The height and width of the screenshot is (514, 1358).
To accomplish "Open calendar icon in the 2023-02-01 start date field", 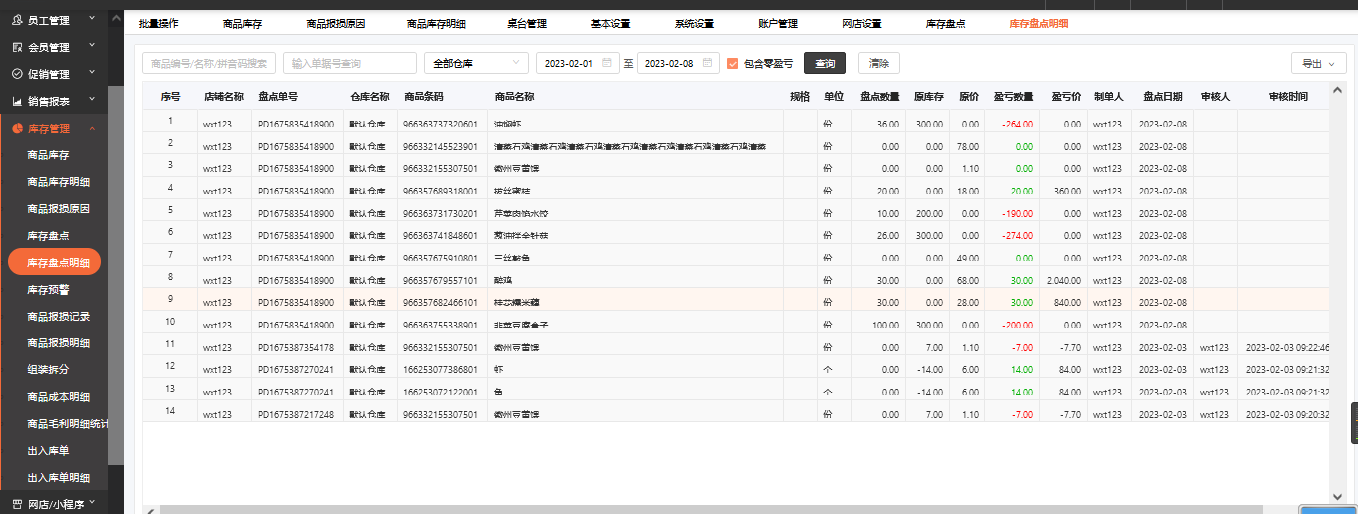I will (606, 63).
